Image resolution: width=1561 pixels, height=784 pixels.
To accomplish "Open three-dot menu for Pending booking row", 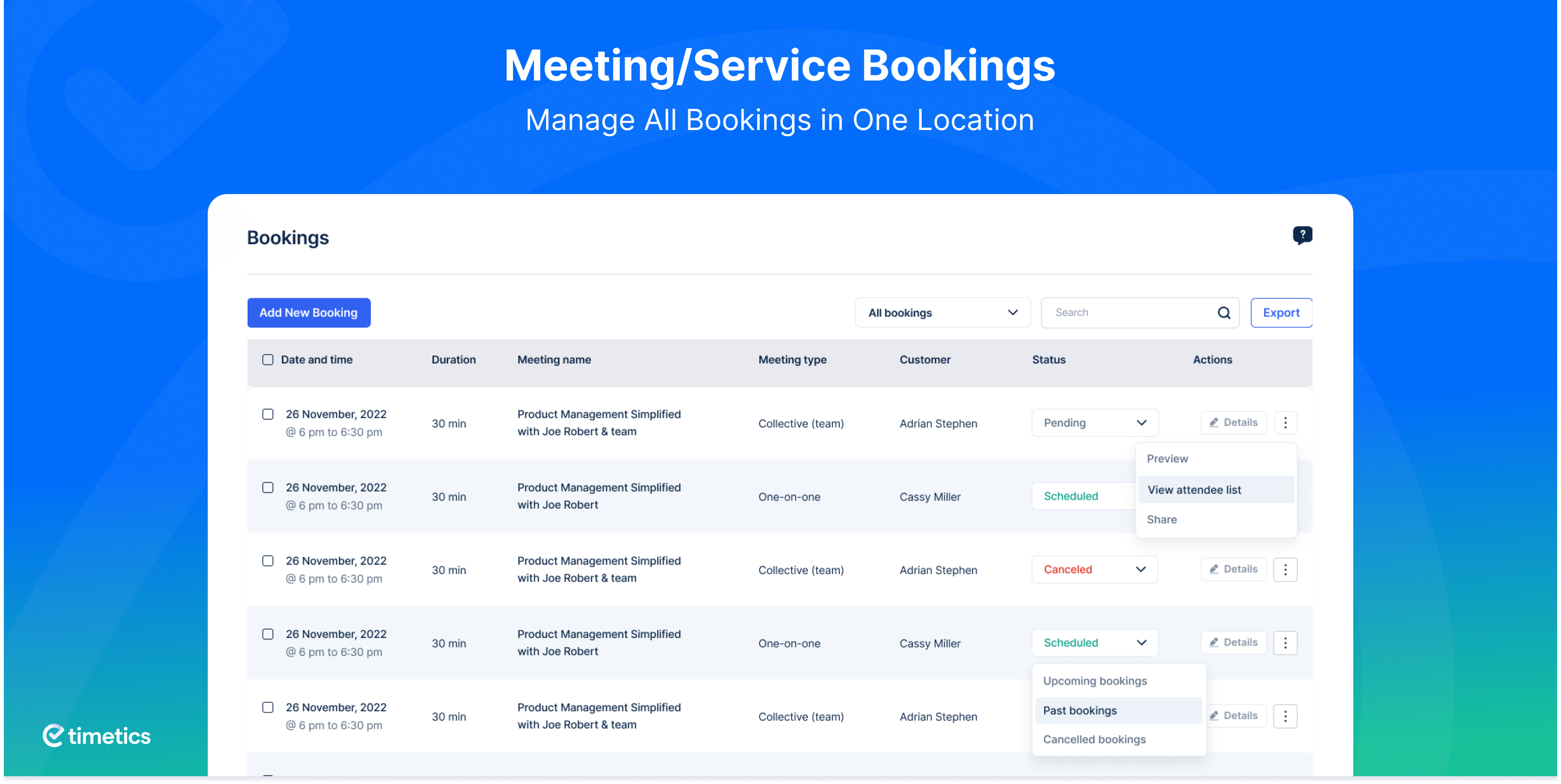I will click(x=1285, y=423).
